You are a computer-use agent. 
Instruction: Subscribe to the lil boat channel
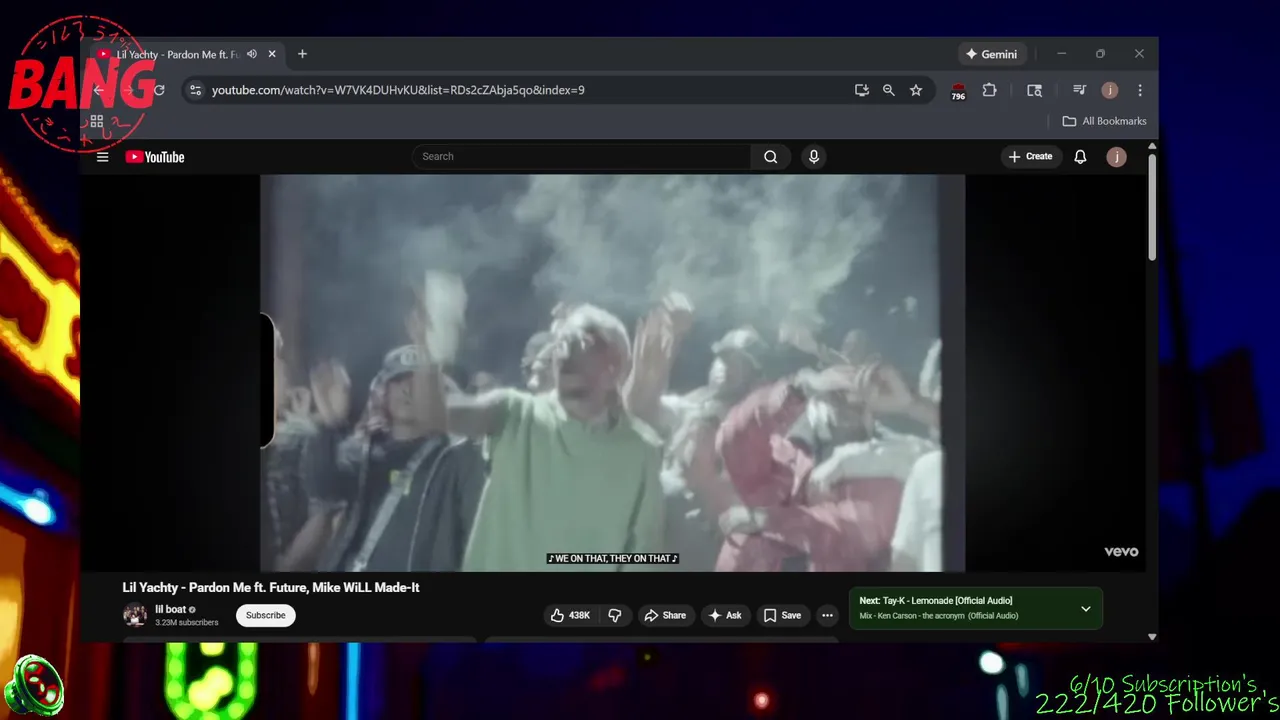[266, 615]
